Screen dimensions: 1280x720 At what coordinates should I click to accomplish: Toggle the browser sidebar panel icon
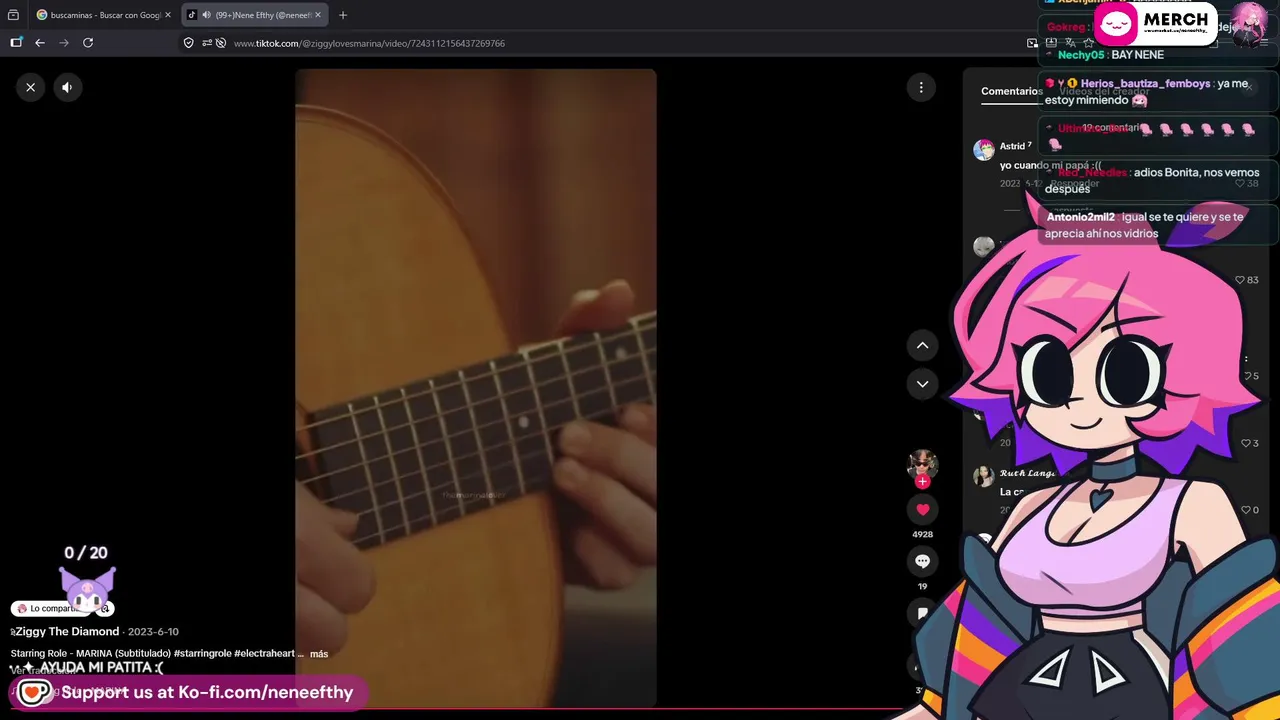coord(16,43)
